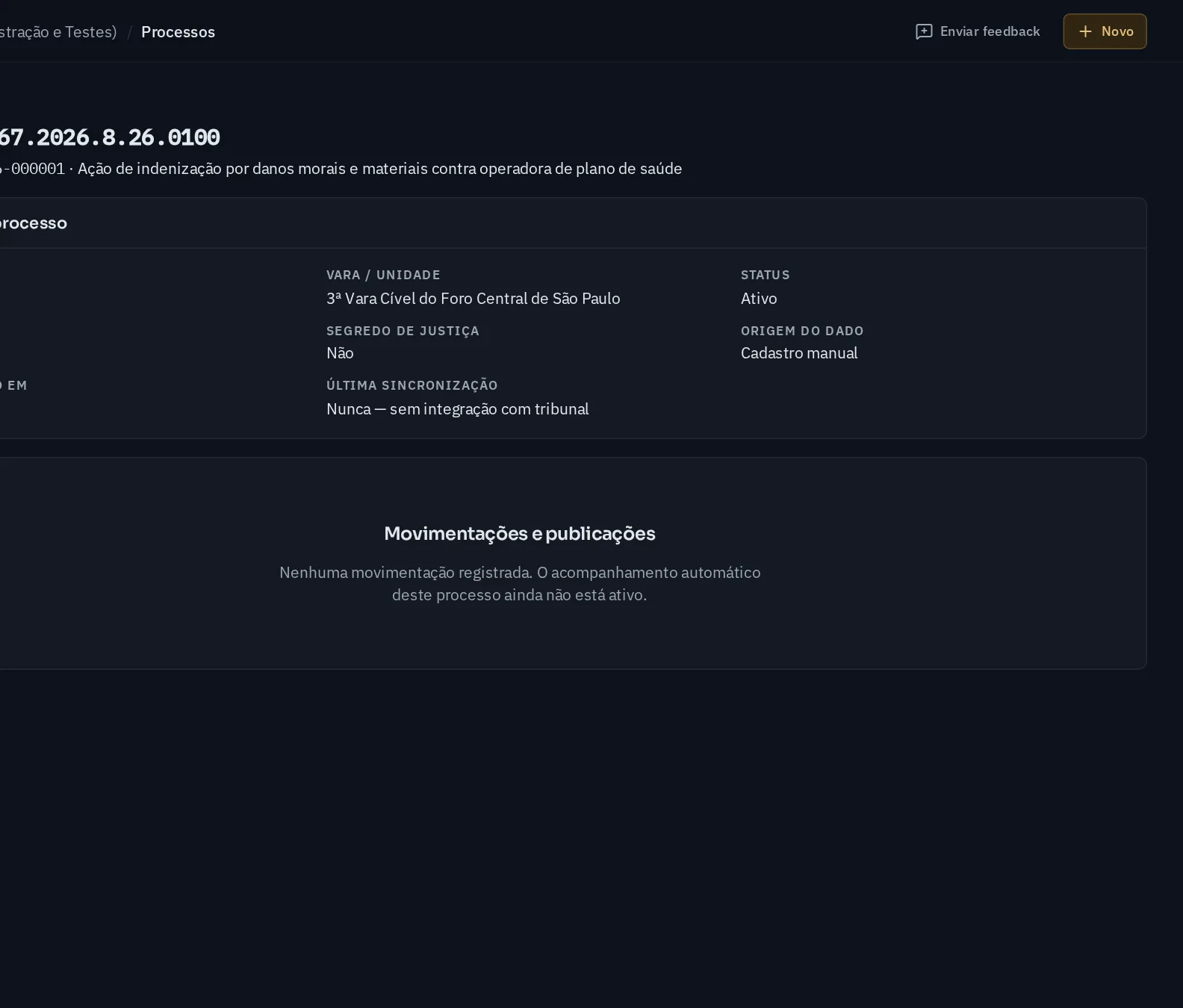
Task: Select '3ª Vara Cível do Foro Central de São Paulo'
Action: 473,299
